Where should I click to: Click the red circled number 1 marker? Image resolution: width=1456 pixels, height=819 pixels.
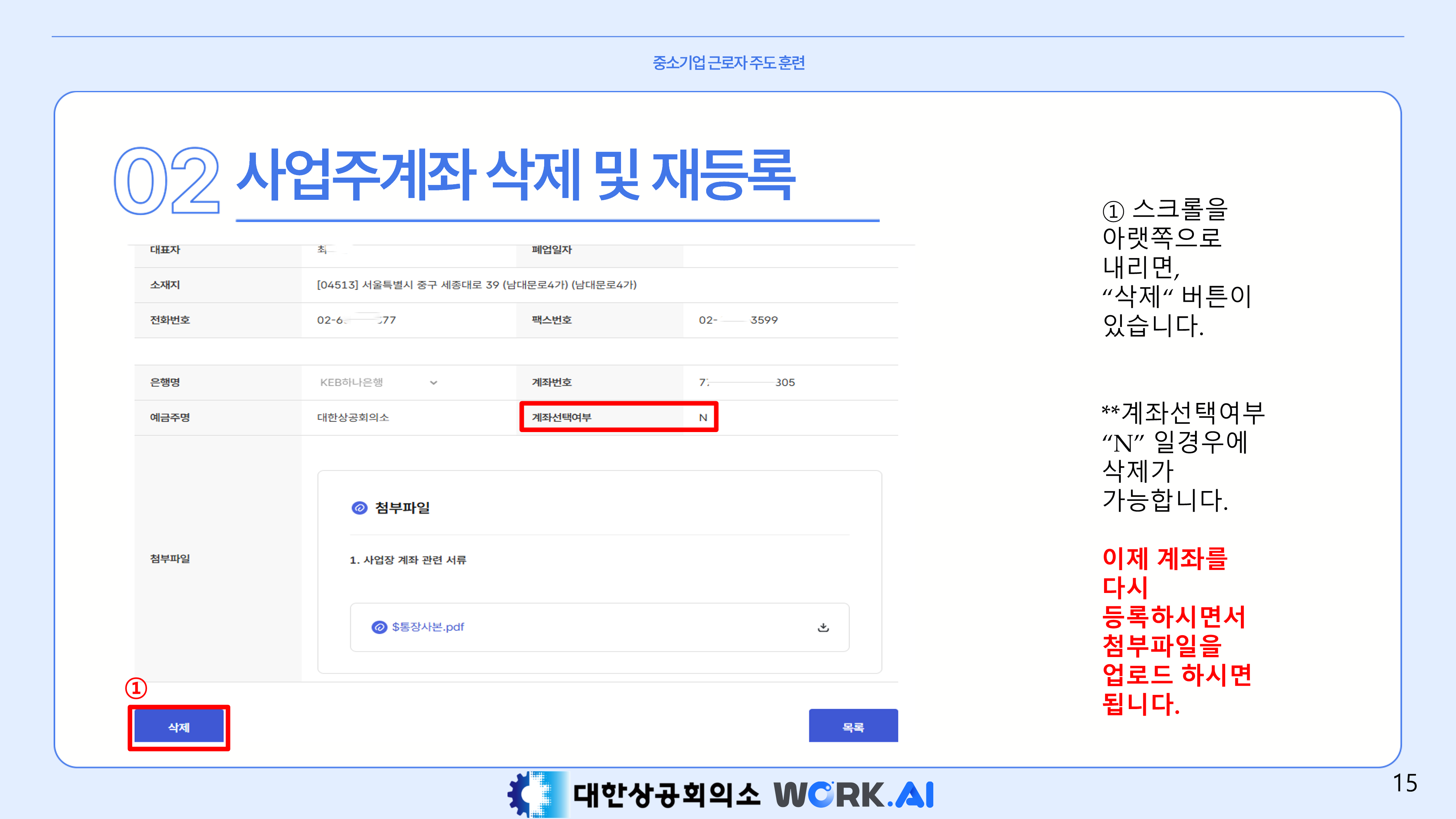(136, 688)
